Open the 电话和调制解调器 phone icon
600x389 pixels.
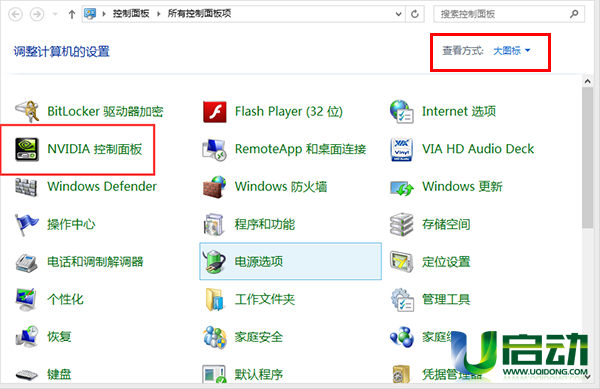coord(26,262)
